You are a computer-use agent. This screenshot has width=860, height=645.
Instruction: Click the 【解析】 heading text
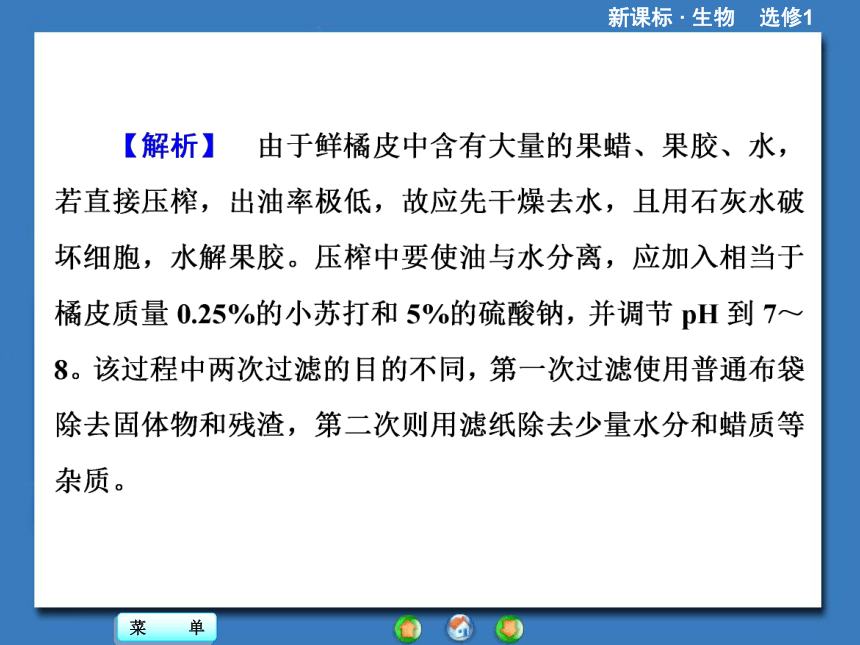pyautogui.click(x=169, y=146)
